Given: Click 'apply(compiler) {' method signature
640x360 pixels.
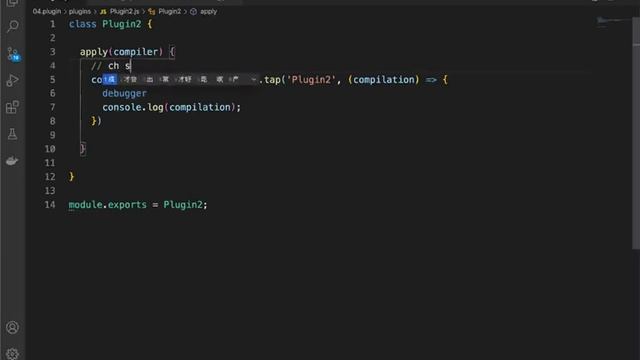Looking at the screenshot, I should (x=127, y=52).
